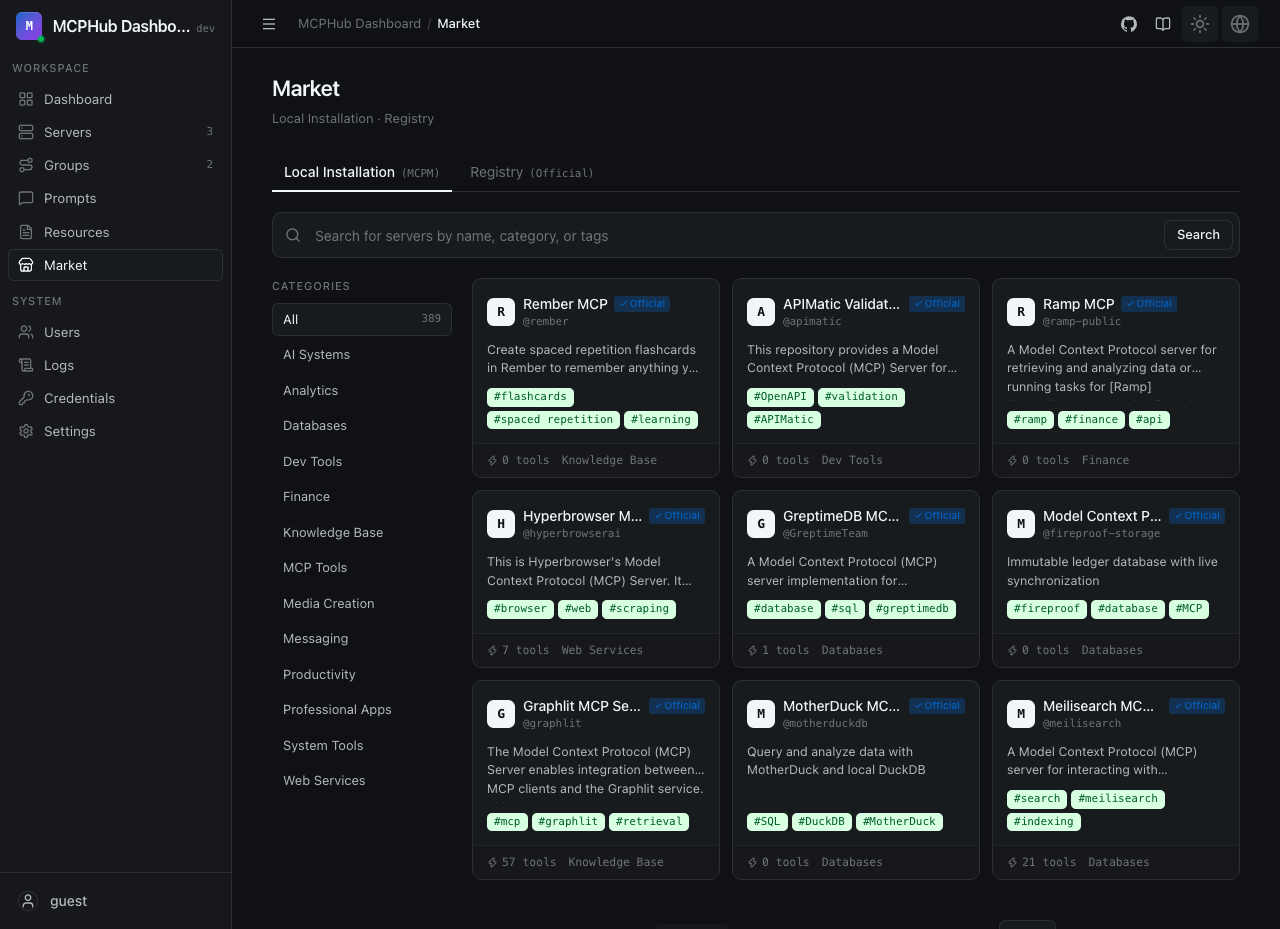
Task: Switch to the Local Installation tab
Action: tap(362, 172)
